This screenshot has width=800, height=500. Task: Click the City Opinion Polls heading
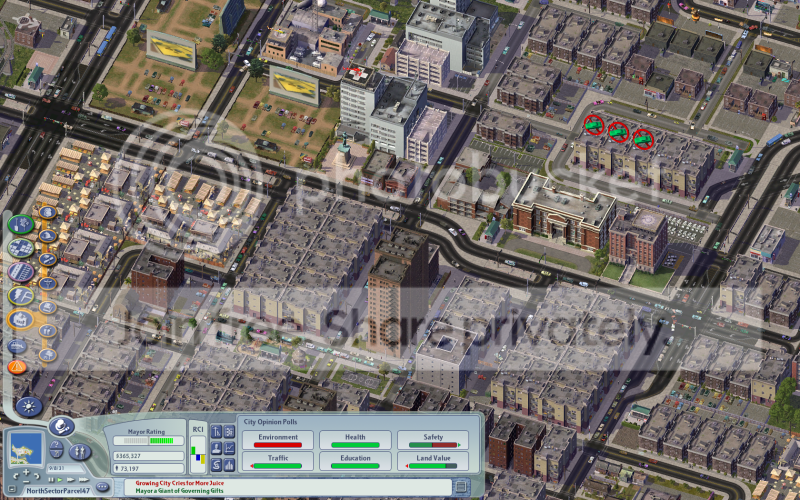click(x=270, y=422)
